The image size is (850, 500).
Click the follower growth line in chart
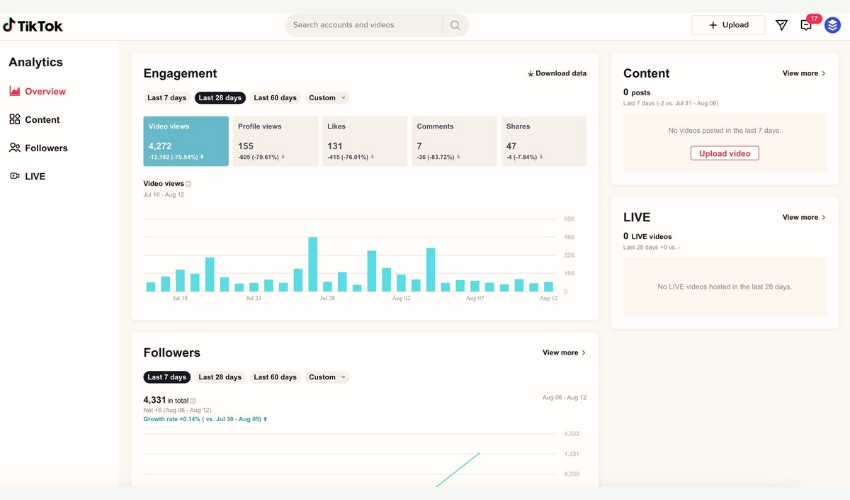458,470
